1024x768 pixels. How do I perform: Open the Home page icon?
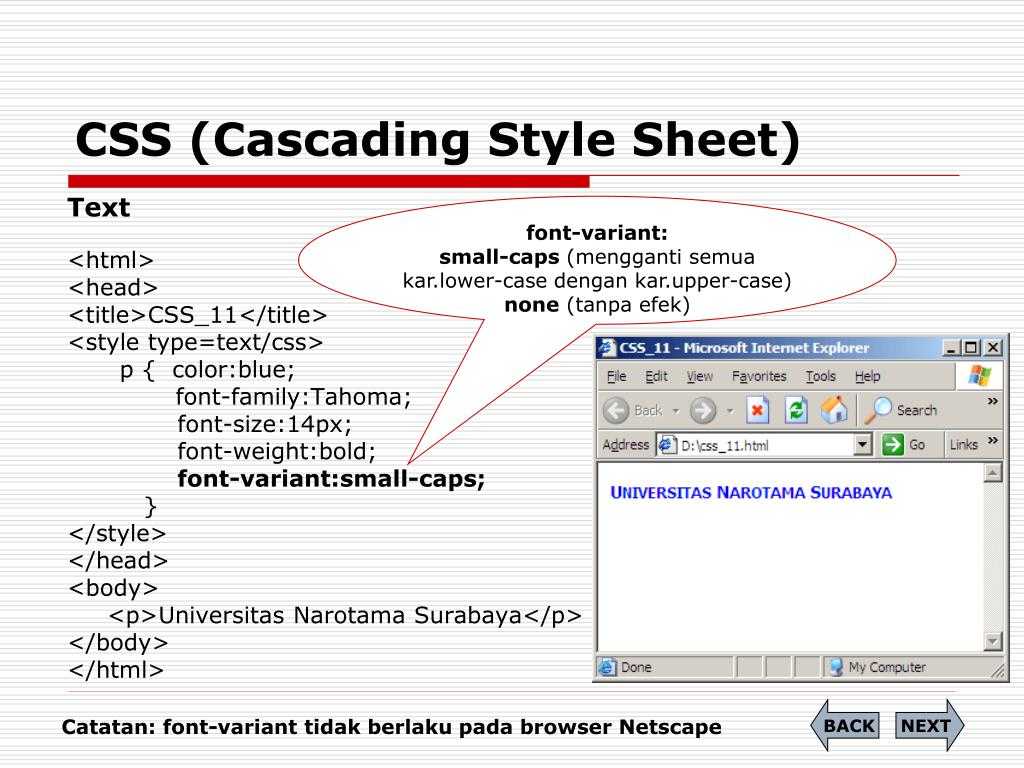pyautogui.click(x=834, y=410)
